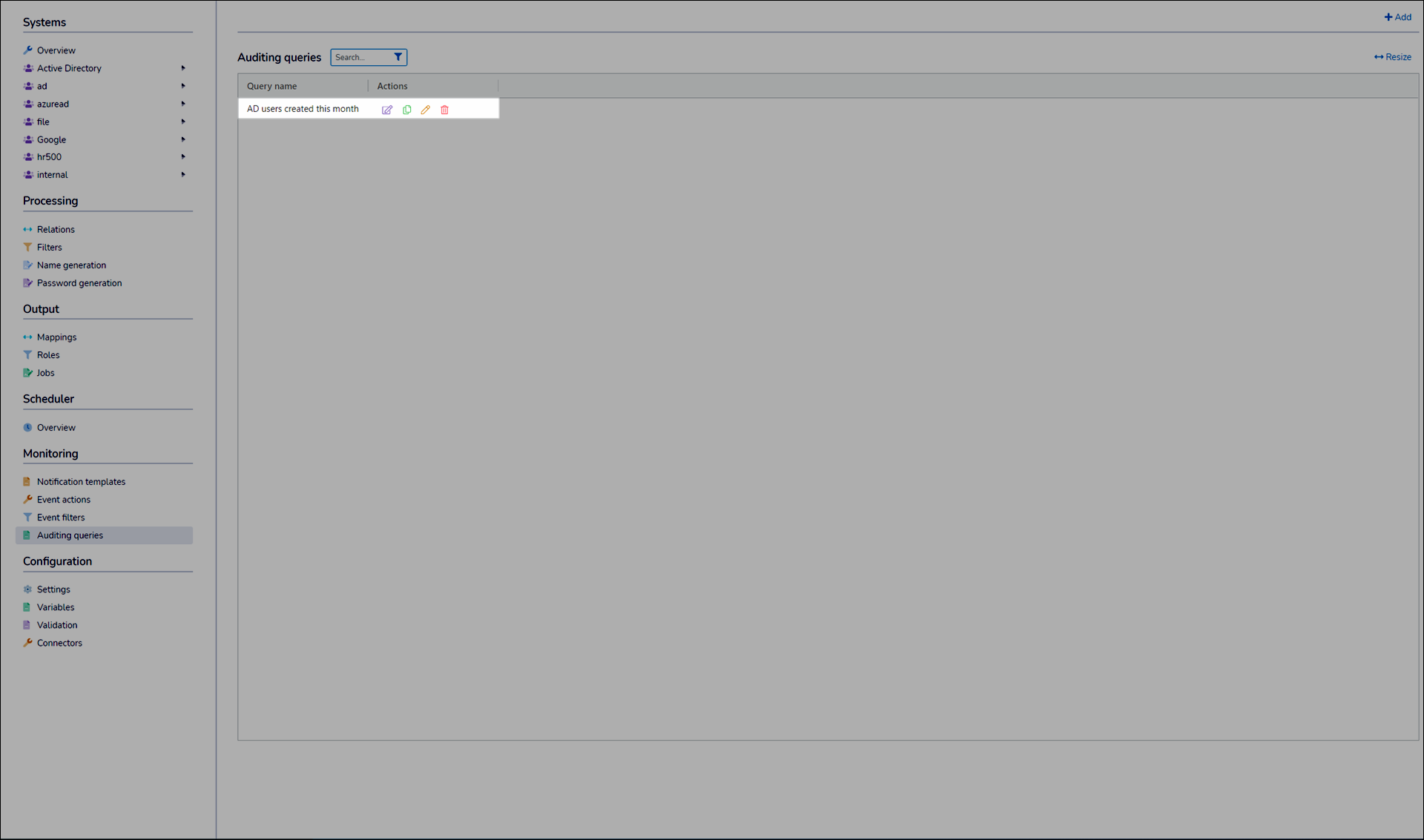Open Jobs under Output section
This screenshot has width=1424, height=840.
(x=45, y=373)
